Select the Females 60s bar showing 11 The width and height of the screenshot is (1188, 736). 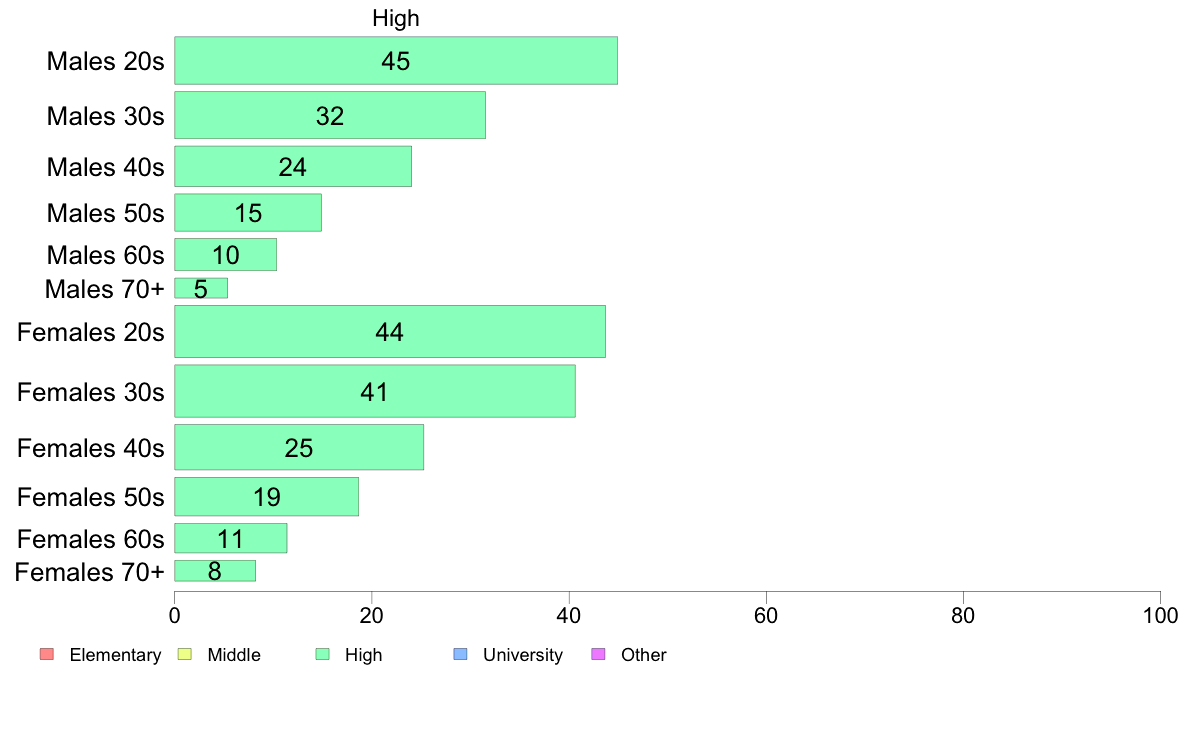231,538
